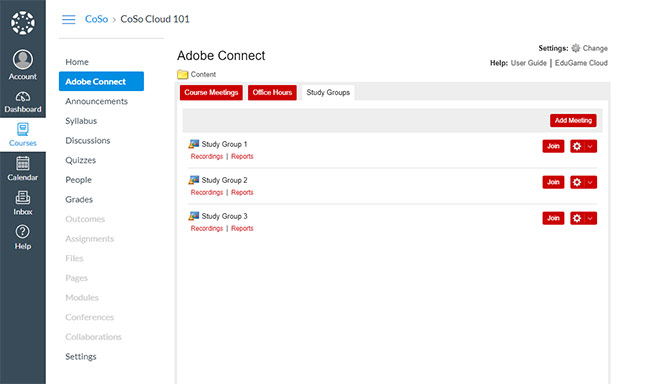Open the Canvas logo home icon
The height and width of the screenshot is (384, 650).
click(23, 23)
